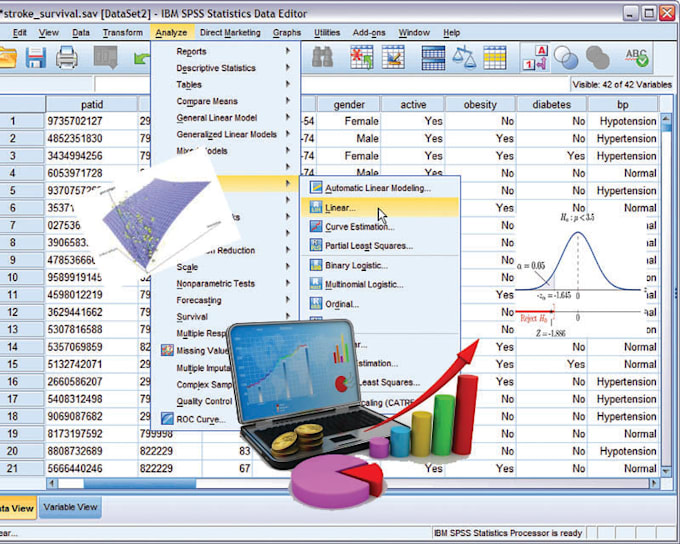680x544 pixels.
Task: Expand the Generalized Linear Models submenu
Action: coord(226,134)
